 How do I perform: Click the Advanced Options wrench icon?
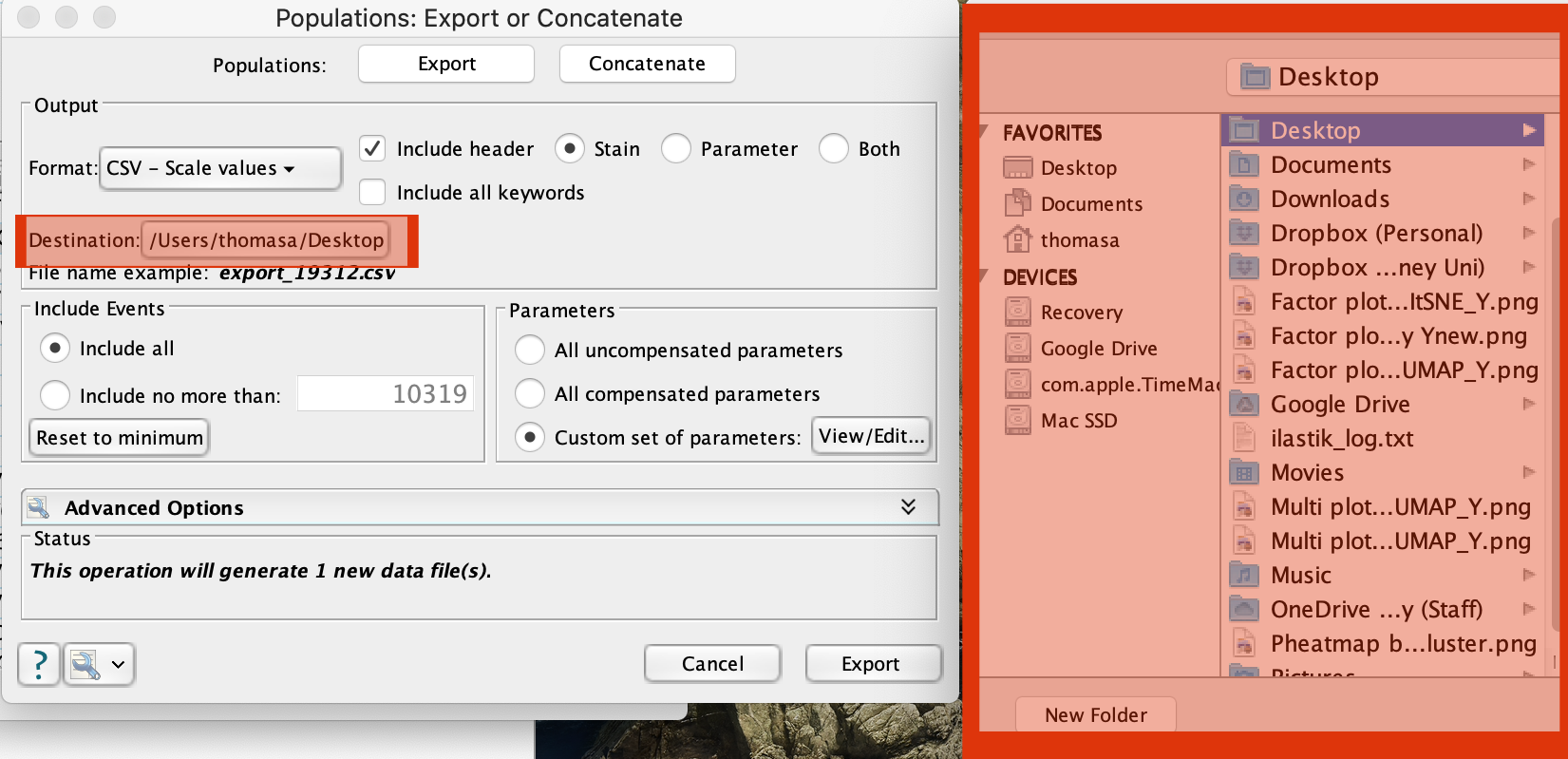tap(39, 508)
